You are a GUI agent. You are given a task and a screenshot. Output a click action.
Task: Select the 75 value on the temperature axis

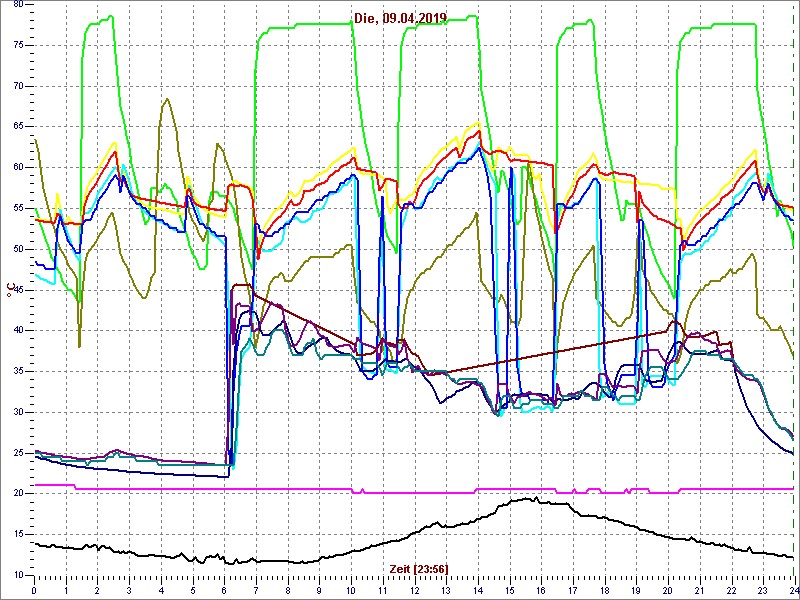(17, 45)
